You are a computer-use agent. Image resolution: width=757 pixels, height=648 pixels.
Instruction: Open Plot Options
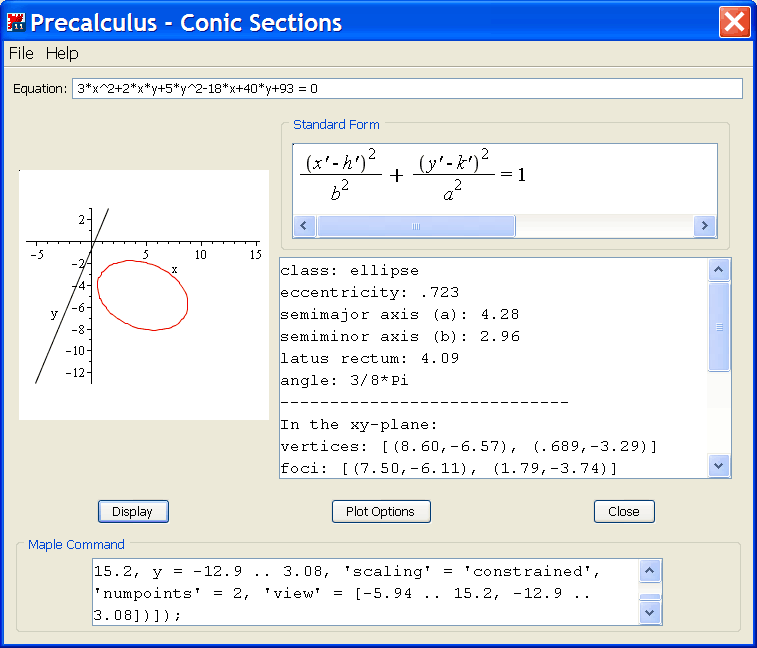point(380,511)
